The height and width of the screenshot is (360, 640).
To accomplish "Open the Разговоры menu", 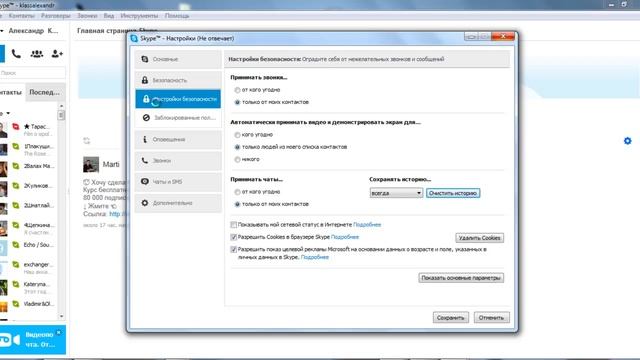I will 56,16.
